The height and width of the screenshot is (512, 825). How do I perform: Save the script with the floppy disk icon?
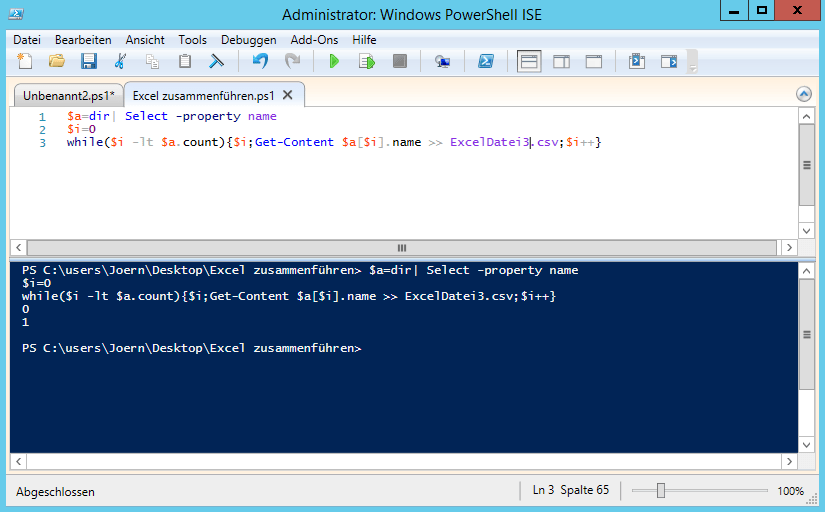[x=88, y=62]
